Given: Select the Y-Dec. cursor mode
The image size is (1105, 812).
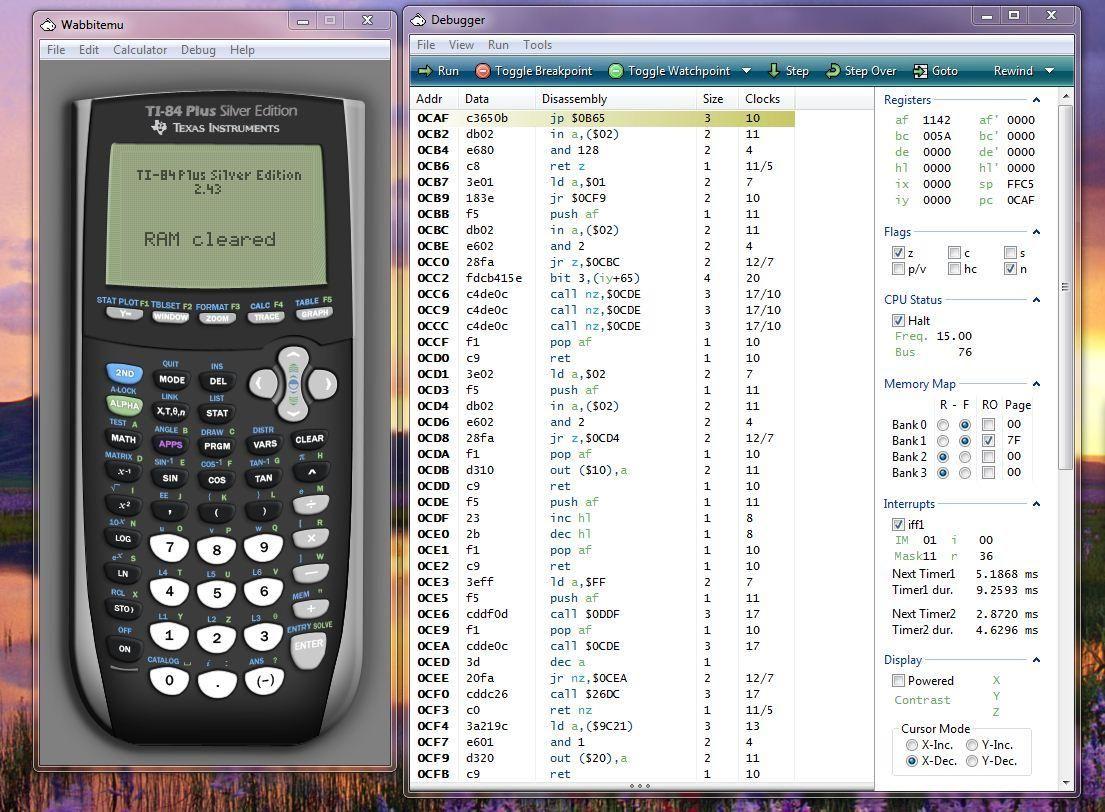Looking at the screenshot, I should (972, 761).
